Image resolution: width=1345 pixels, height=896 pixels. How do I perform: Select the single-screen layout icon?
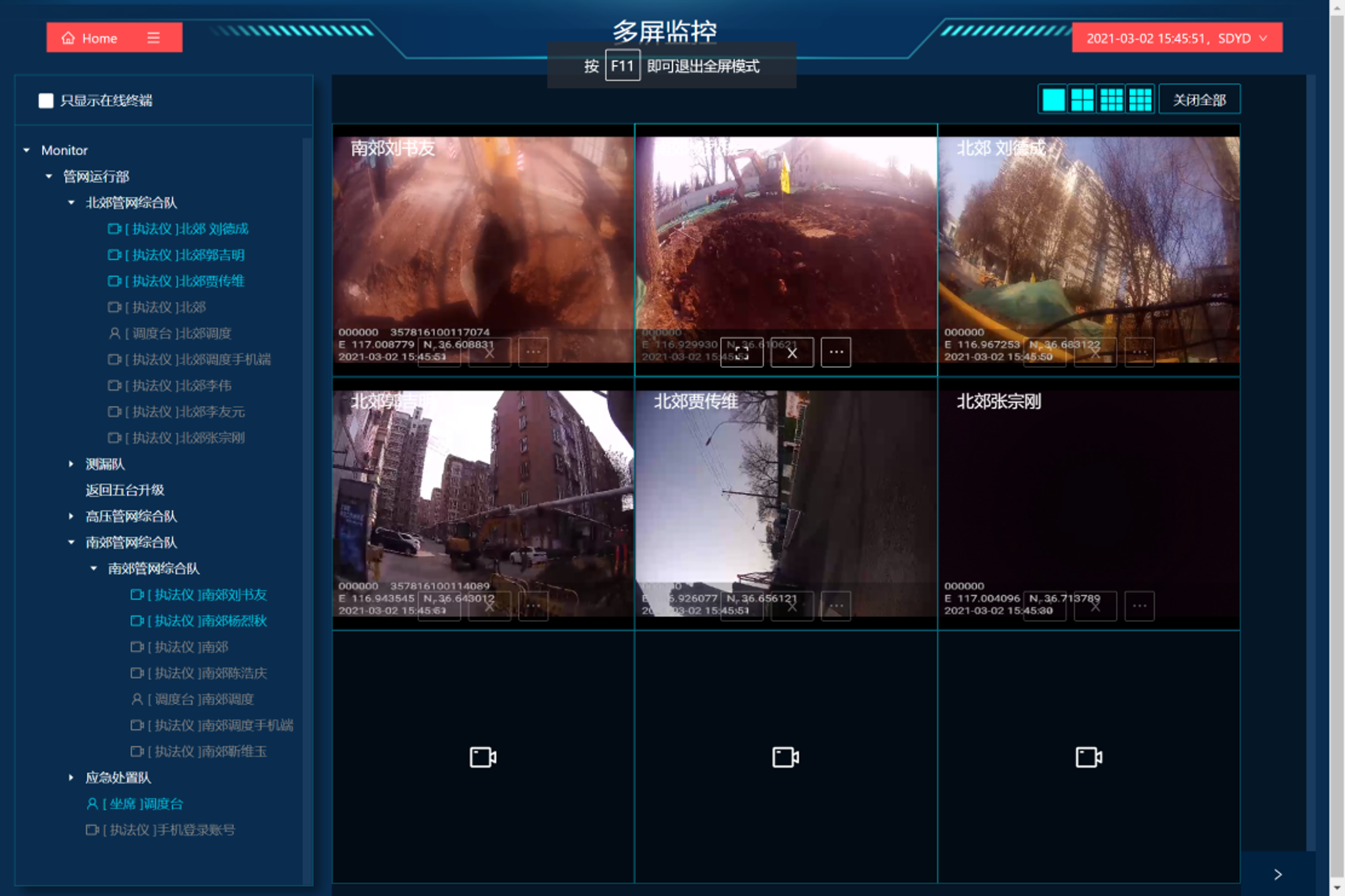click(1053, 100)
